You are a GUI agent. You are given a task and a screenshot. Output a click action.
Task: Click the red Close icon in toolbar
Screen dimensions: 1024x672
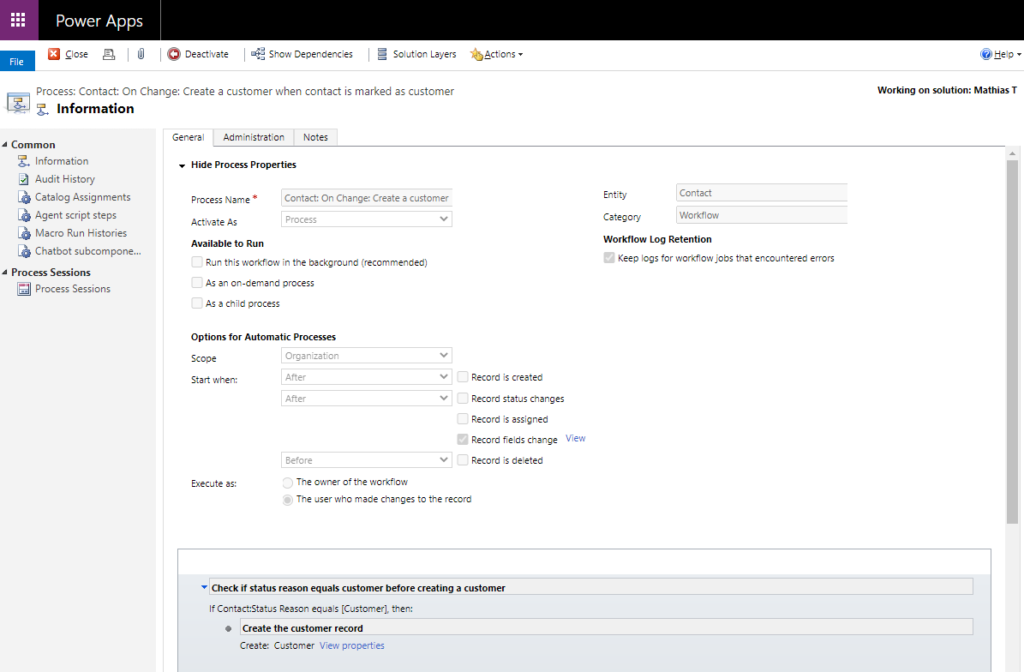click(x=54, y=54)
